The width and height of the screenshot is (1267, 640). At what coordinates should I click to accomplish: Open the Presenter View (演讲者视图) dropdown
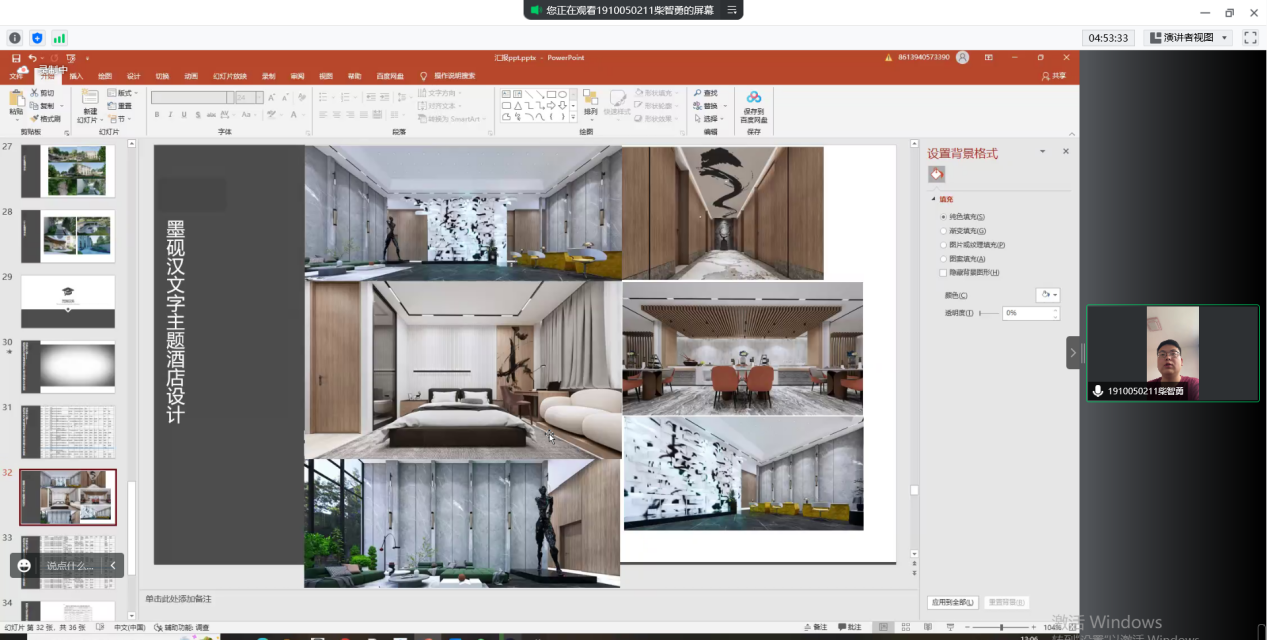[1188, 37]
